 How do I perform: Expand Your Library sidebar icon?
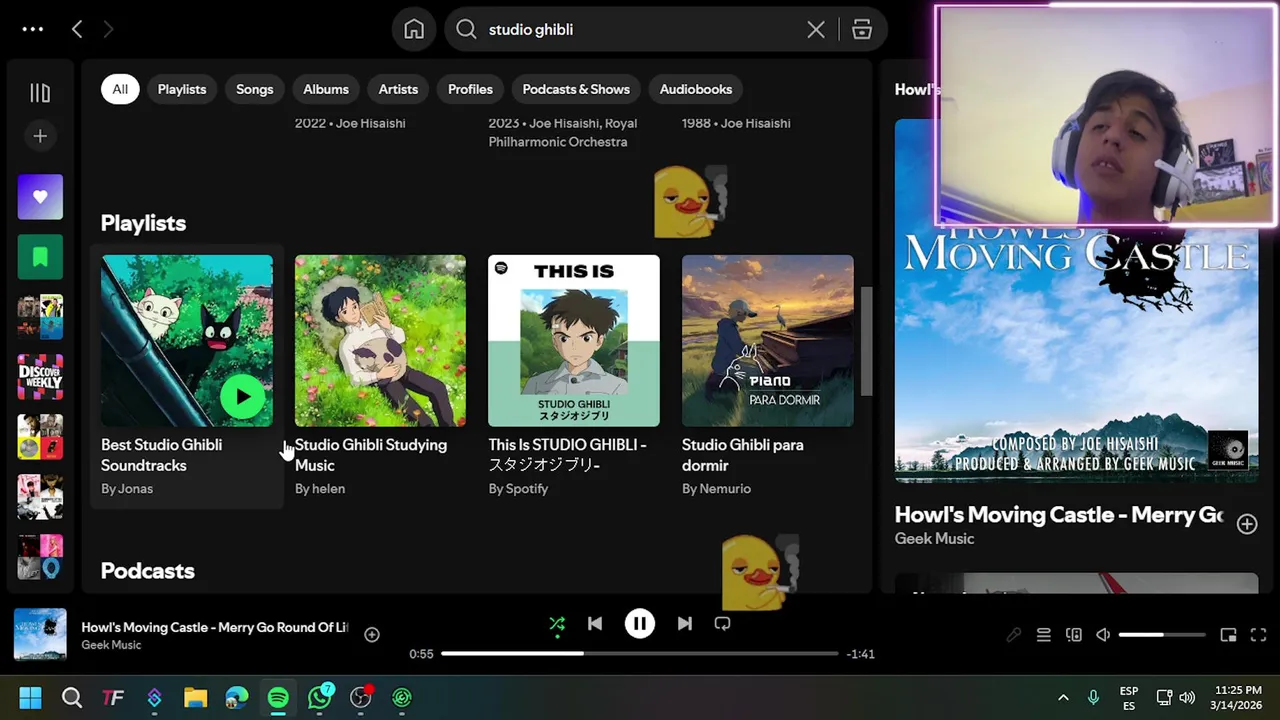point(40,93)
